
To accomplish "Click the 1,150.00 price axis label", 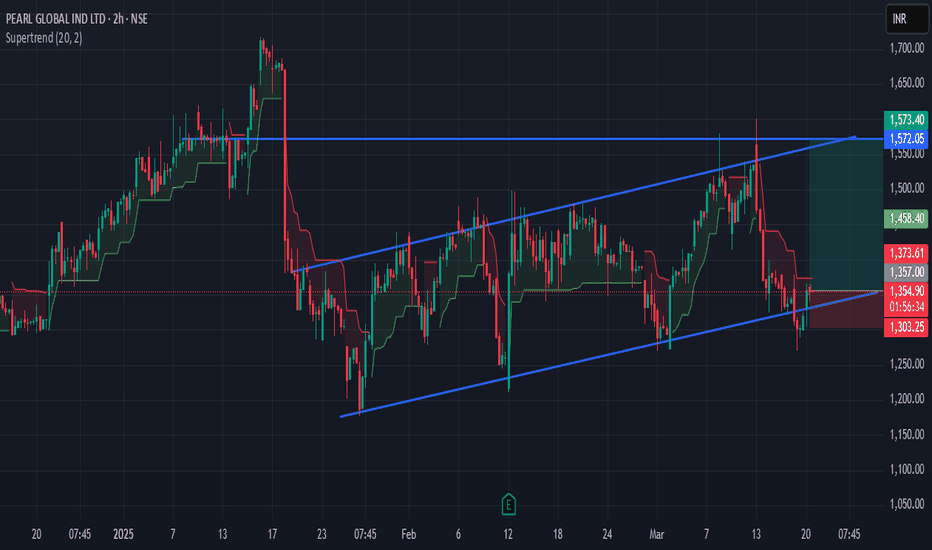I will [x=906, y=435].
